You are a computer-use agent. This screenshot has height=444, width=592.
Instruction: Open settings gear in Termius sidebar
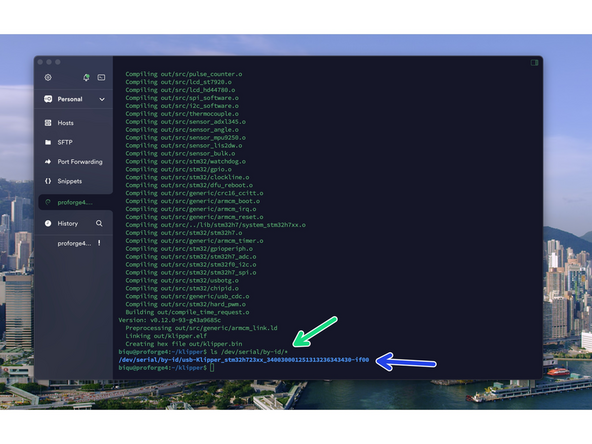point(48,77)
